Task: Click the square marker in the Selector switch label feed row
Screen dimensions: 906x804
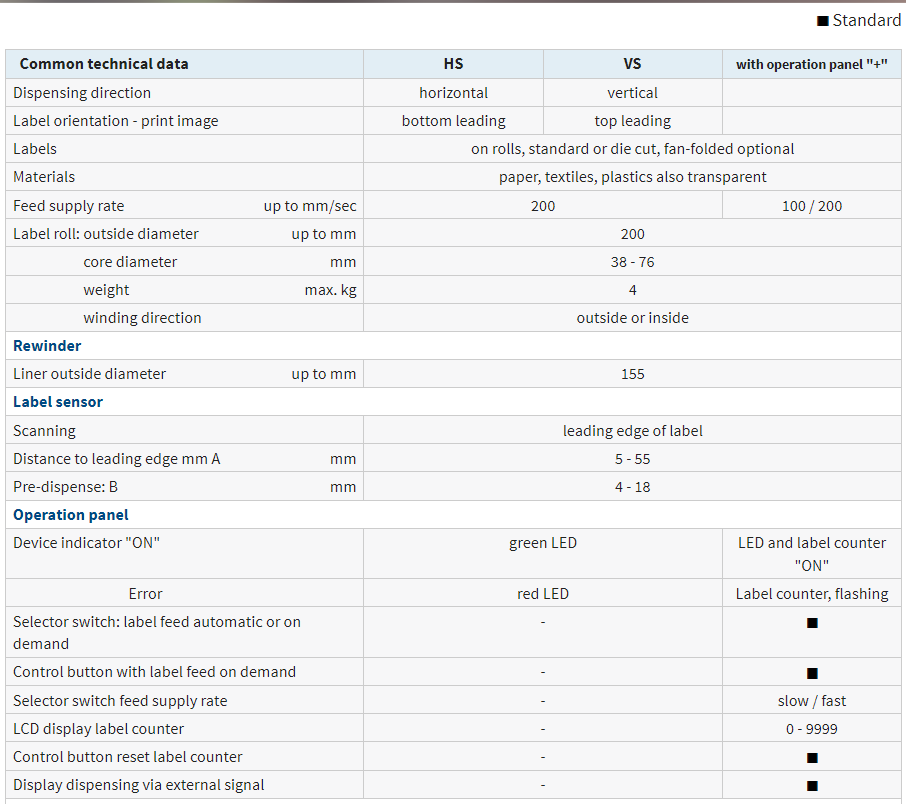Action: (x=812, y=623)
